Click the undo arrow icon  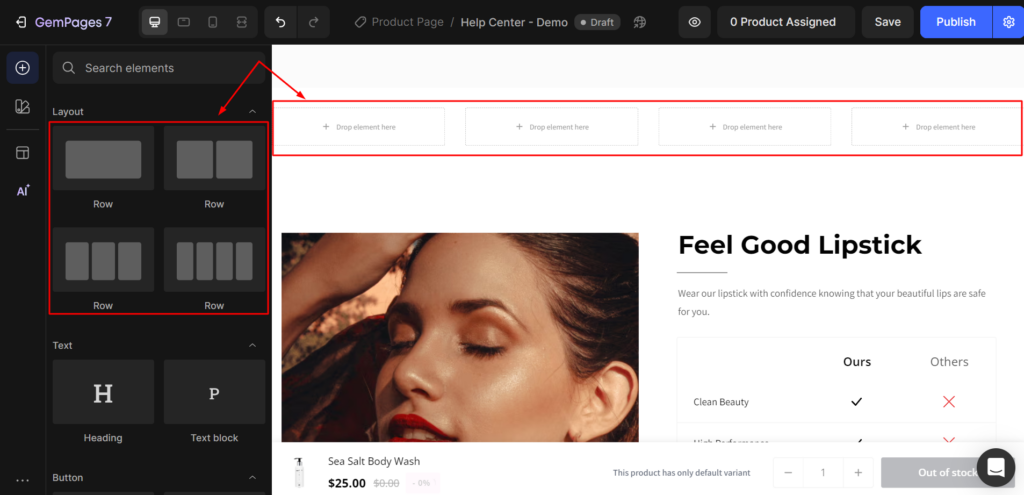click(x=281, y=22)
